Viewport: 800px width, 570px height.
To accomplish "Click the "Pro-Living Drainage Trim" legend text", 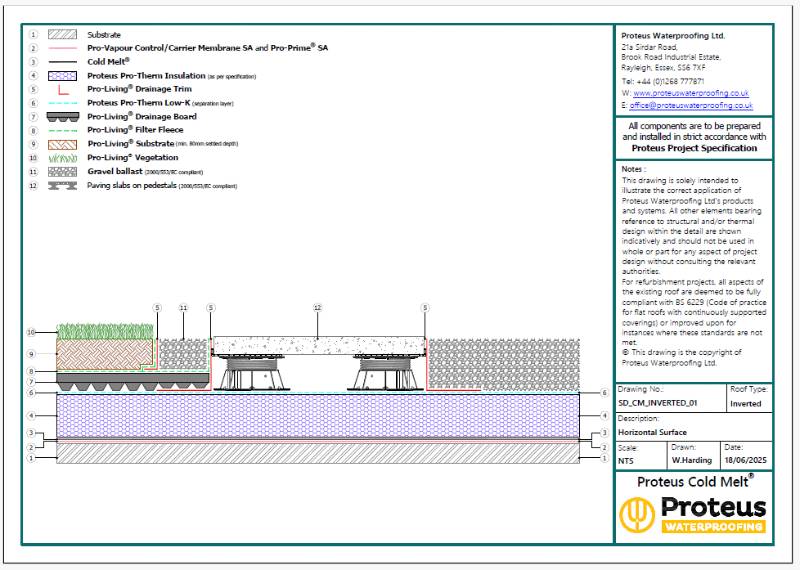I will pyautogui.click(x=139, y=89).
